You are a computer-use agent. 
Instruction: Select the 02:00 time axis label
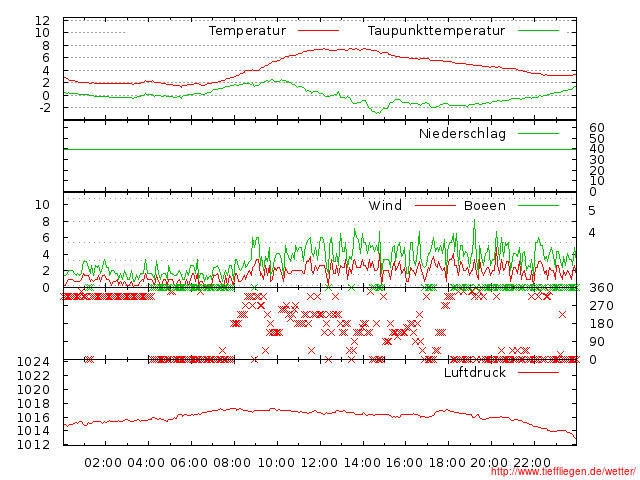coord(103,463)
